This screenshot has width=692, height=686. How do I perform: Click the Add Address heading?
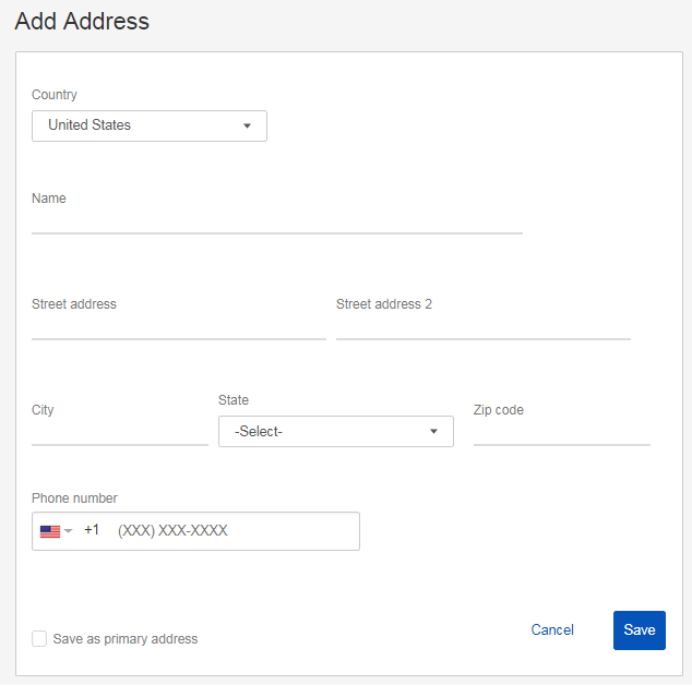(x=82, y=21)
